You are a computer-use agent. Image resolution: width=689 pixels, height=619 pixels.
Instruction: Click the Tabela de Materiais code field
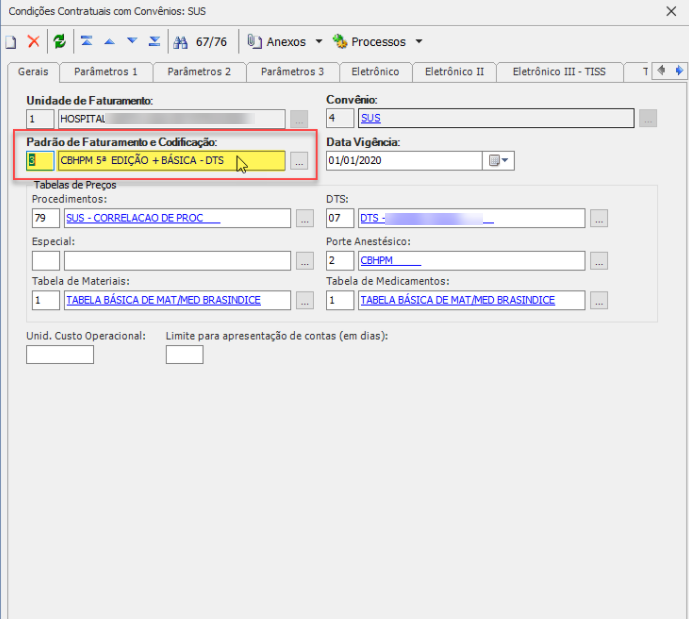[x=46, y=300]
